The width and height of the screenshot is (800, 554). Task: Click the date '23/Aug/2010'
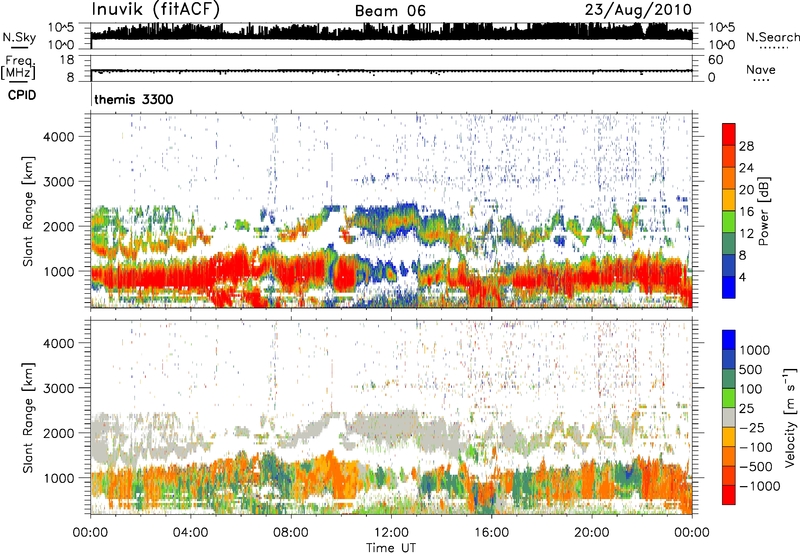pos(638,10)
